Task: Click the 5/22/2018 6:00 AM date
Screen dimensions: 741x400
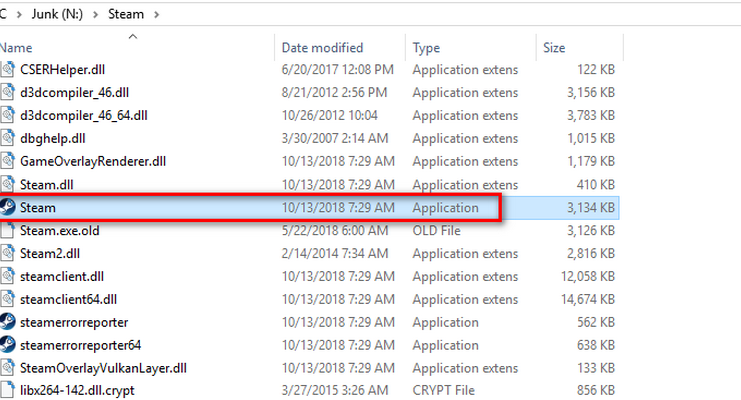Action: (335, 231)
